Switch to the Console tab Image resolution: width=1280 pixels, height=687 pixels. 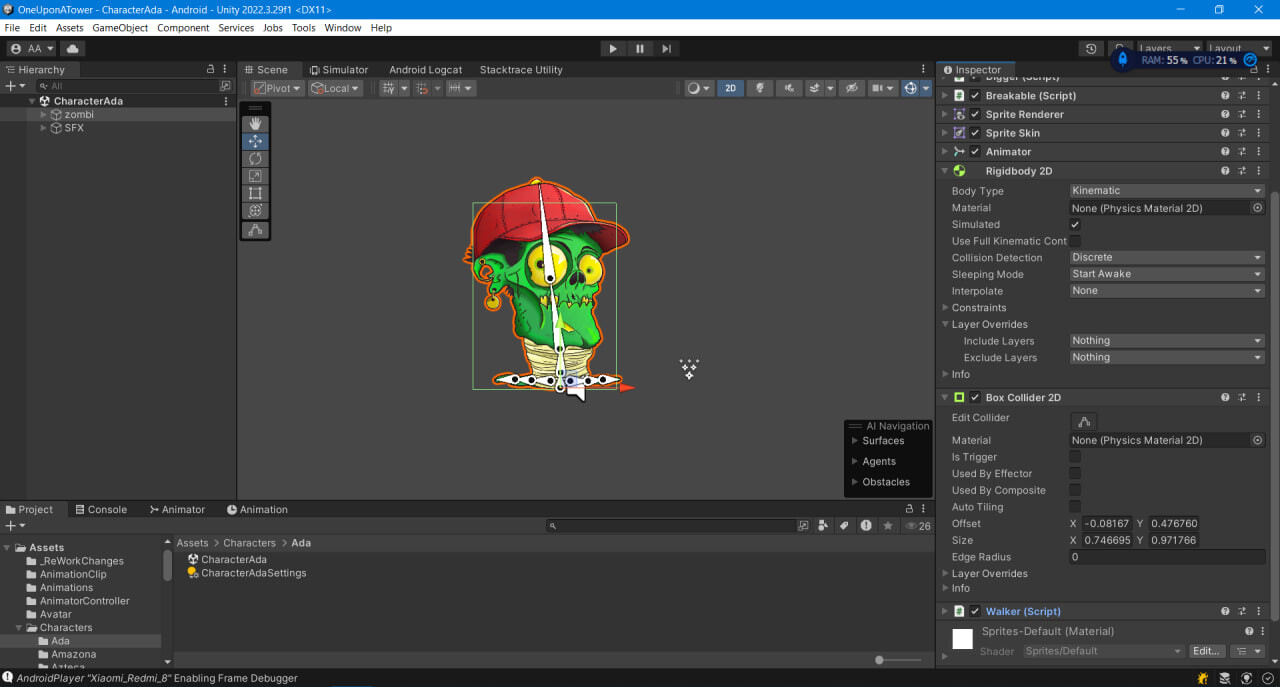(101, 509)
